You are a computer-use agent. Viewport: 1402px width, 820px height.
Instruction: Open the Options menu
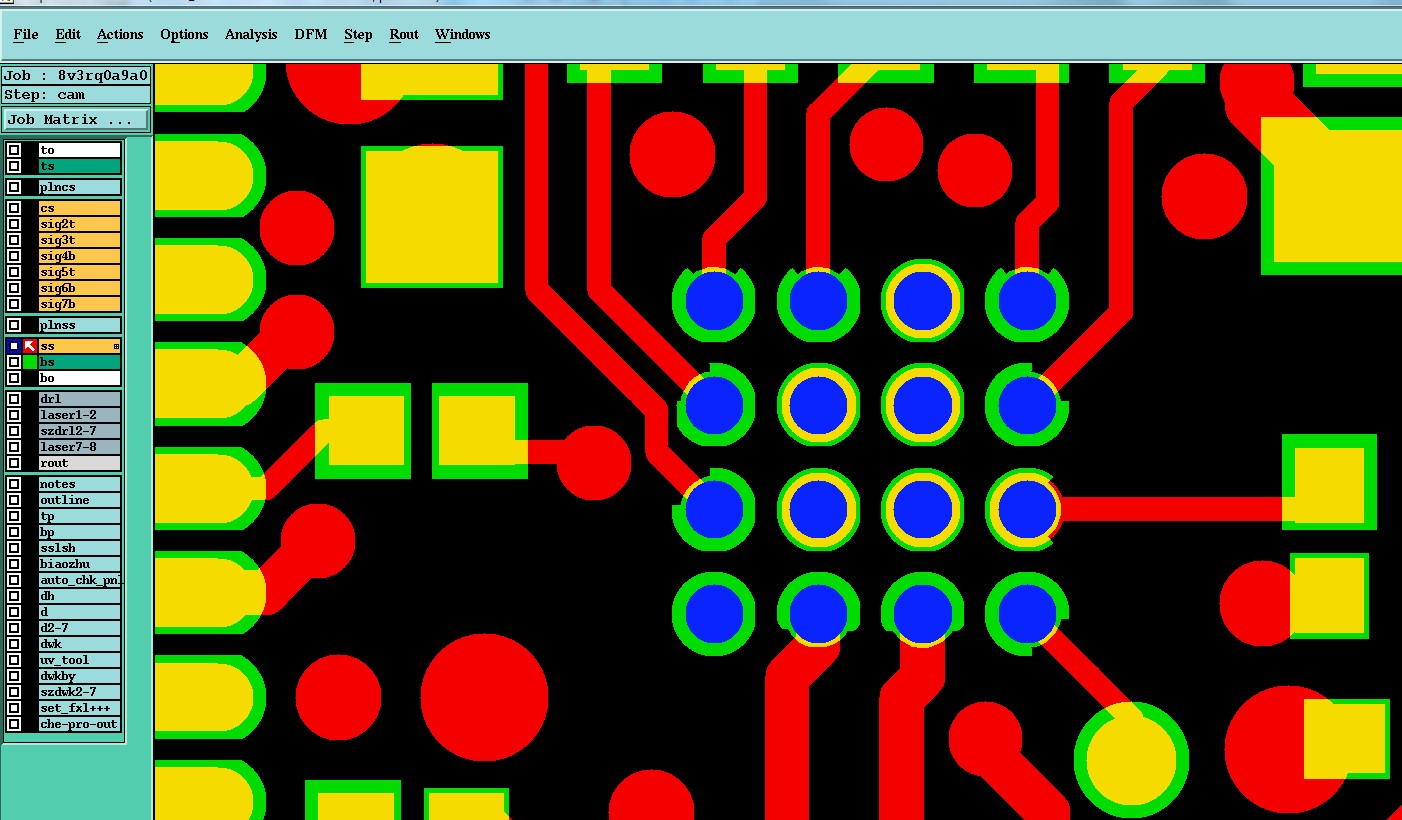tap(184, 34)
